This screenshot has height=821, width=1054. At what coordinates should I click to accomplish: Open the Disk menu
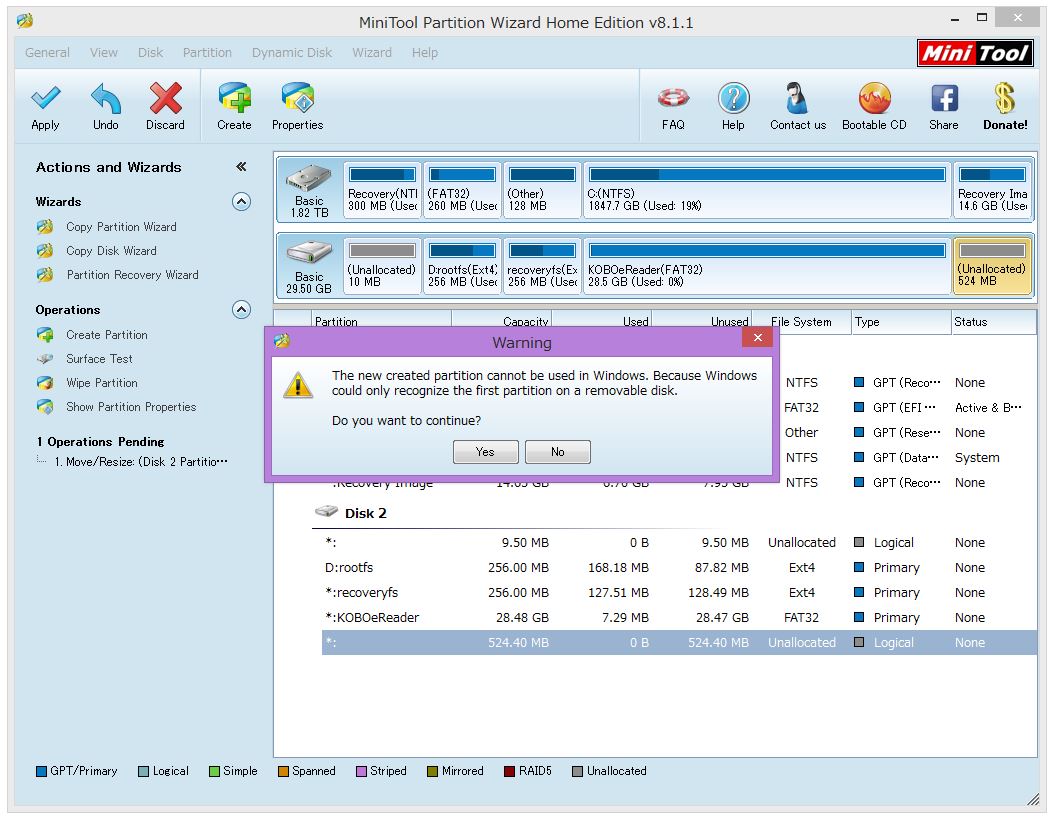151,52
